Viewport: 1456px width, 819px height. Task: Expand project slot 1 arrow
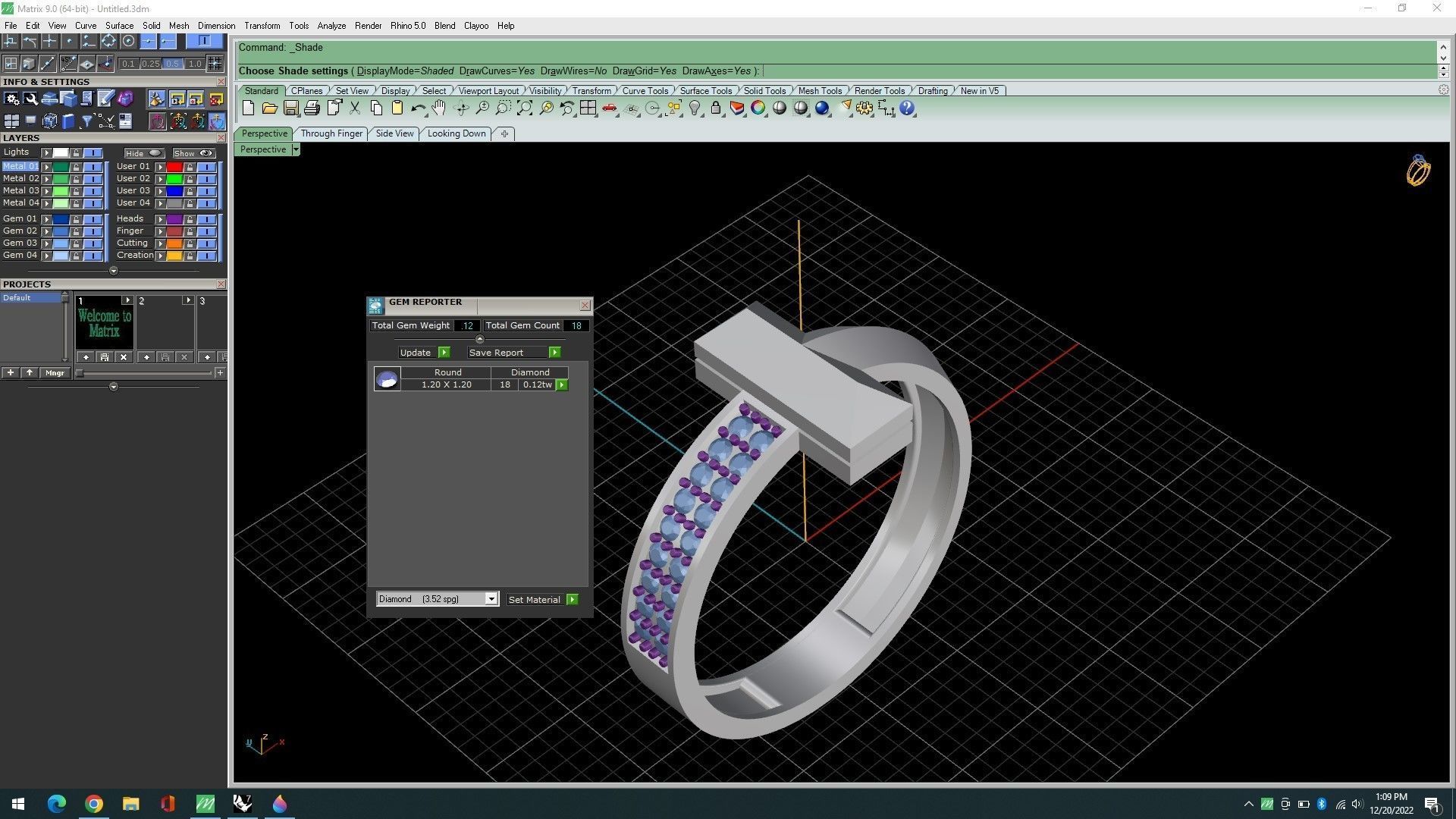127,300
